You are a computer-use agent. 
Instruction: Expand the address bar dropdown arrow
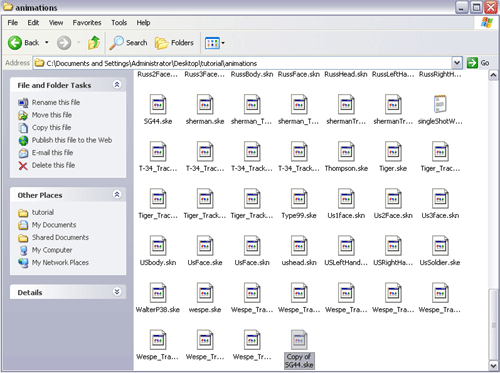pos(457,63)
